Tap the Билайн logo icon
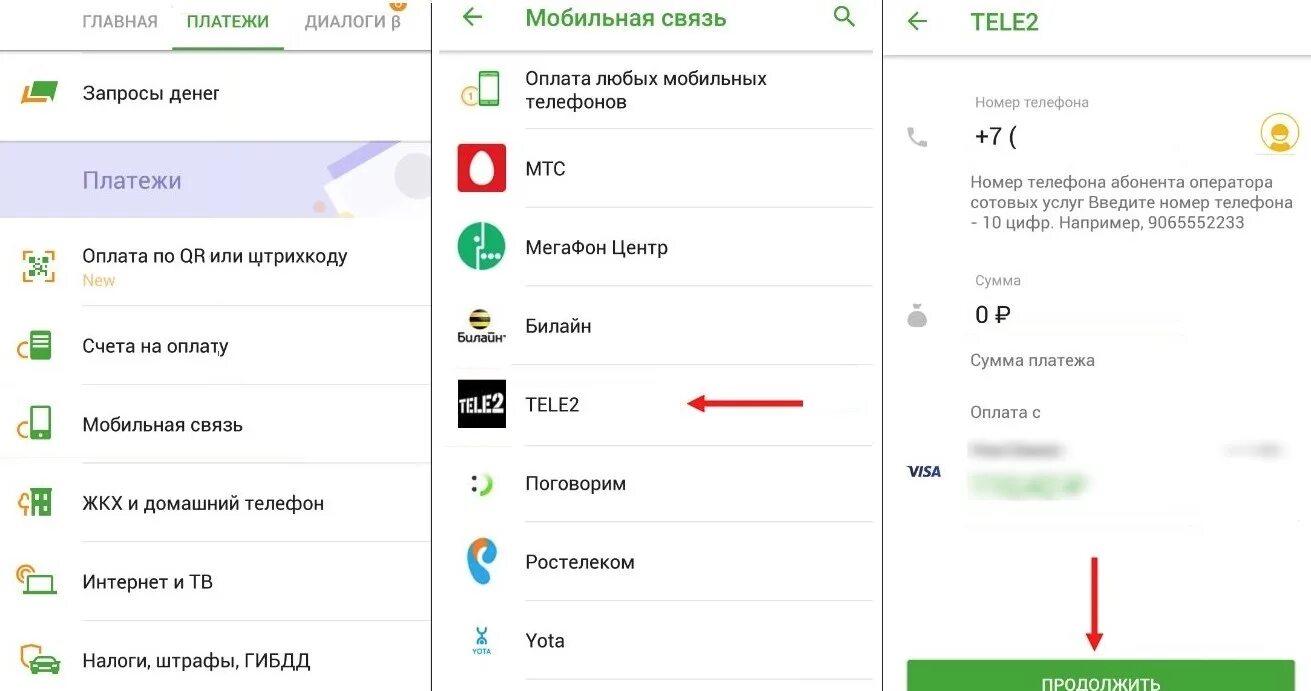This screenshot has height=691, width=1311. pyautogui.click(x=482, y=326)
